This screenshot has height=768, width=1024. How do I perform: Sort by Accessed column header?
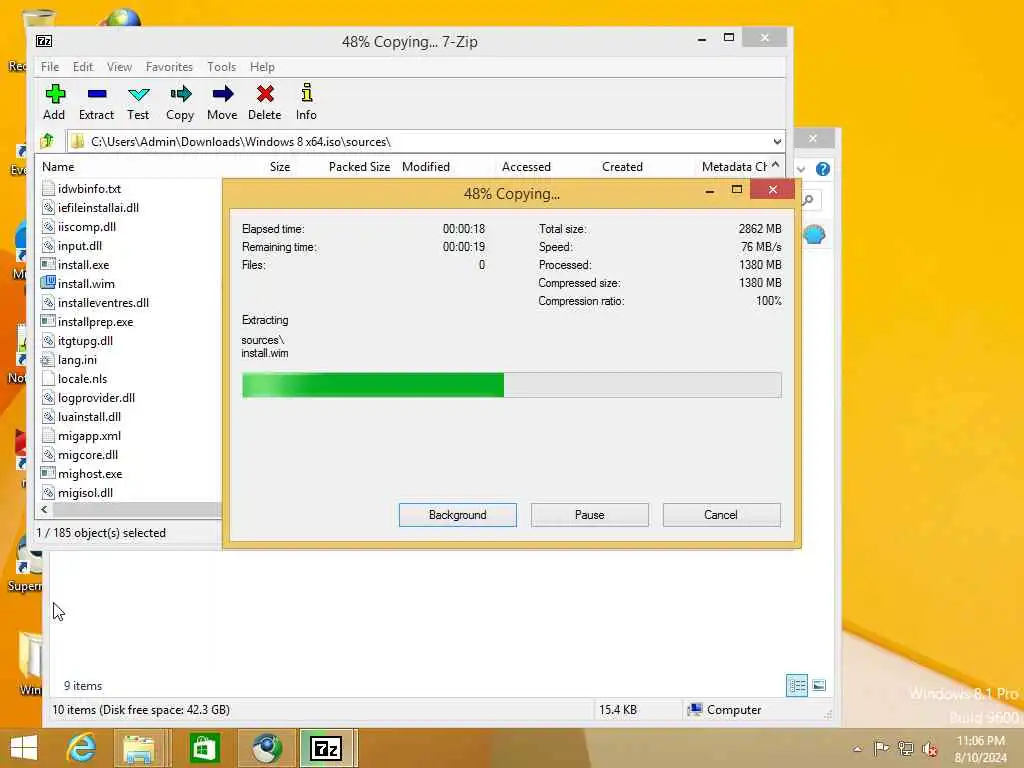click(526, 167)
